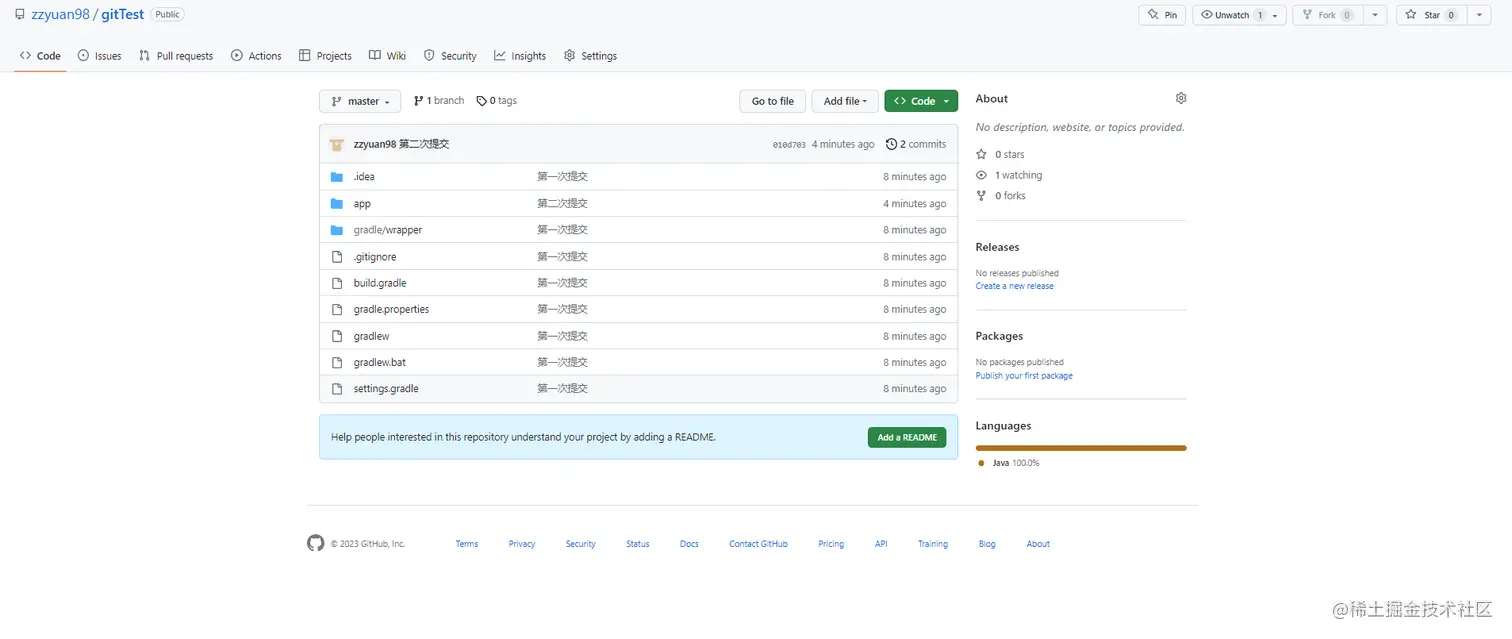Click the fork icon beside 0 forks
Viewport: 1512px width, 639px height.
point(981,196)
